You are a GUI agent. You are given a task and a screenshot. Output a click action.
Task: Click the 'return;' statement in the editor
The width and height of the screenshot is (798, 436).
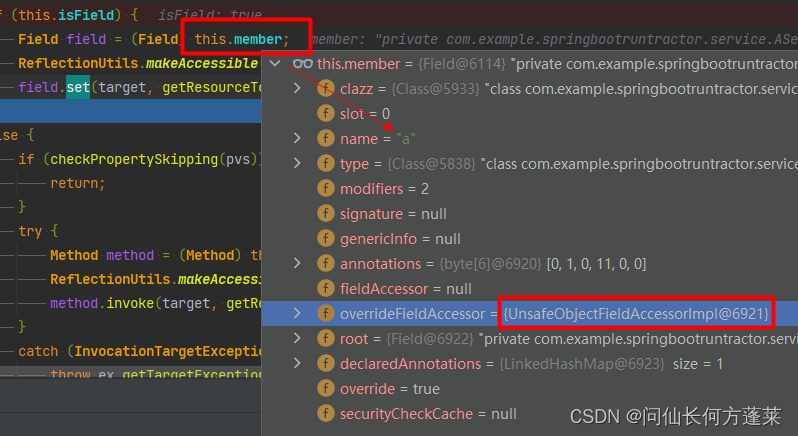[77, 183]
